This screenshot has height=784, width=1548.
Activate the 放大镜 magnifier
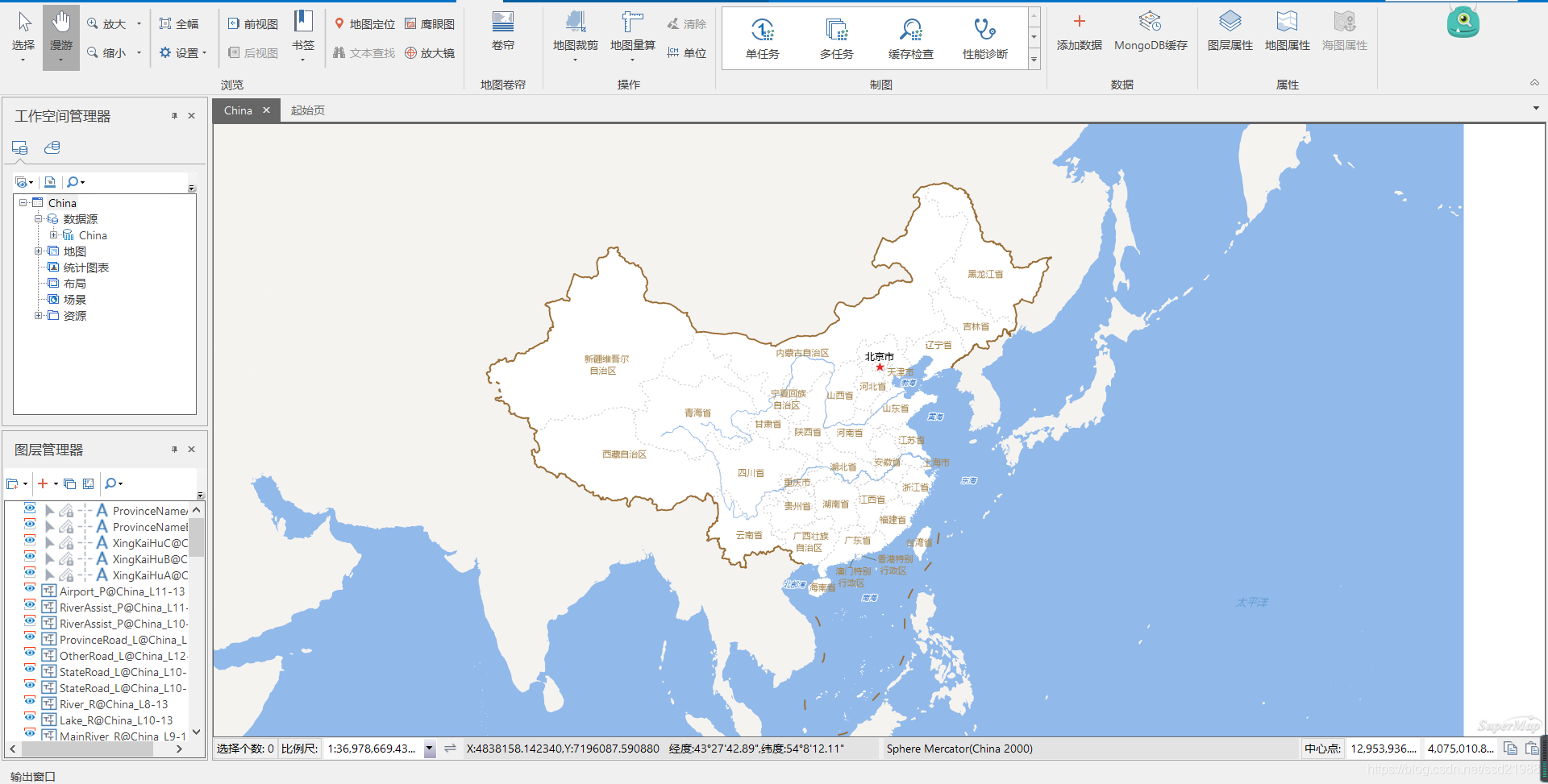click(x=430, y=53)
